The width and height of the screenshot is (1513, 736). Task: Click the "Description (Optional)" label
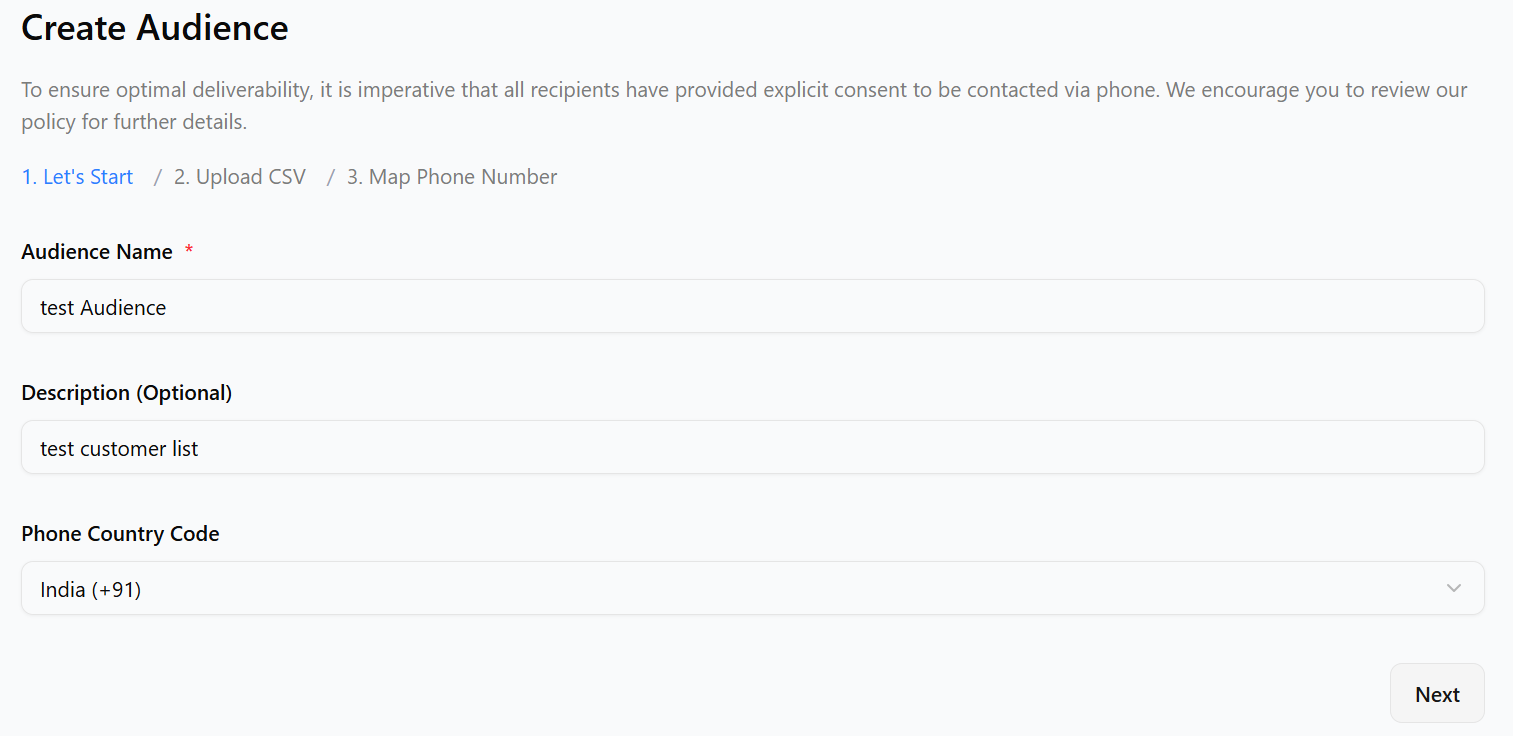[126, 393]
